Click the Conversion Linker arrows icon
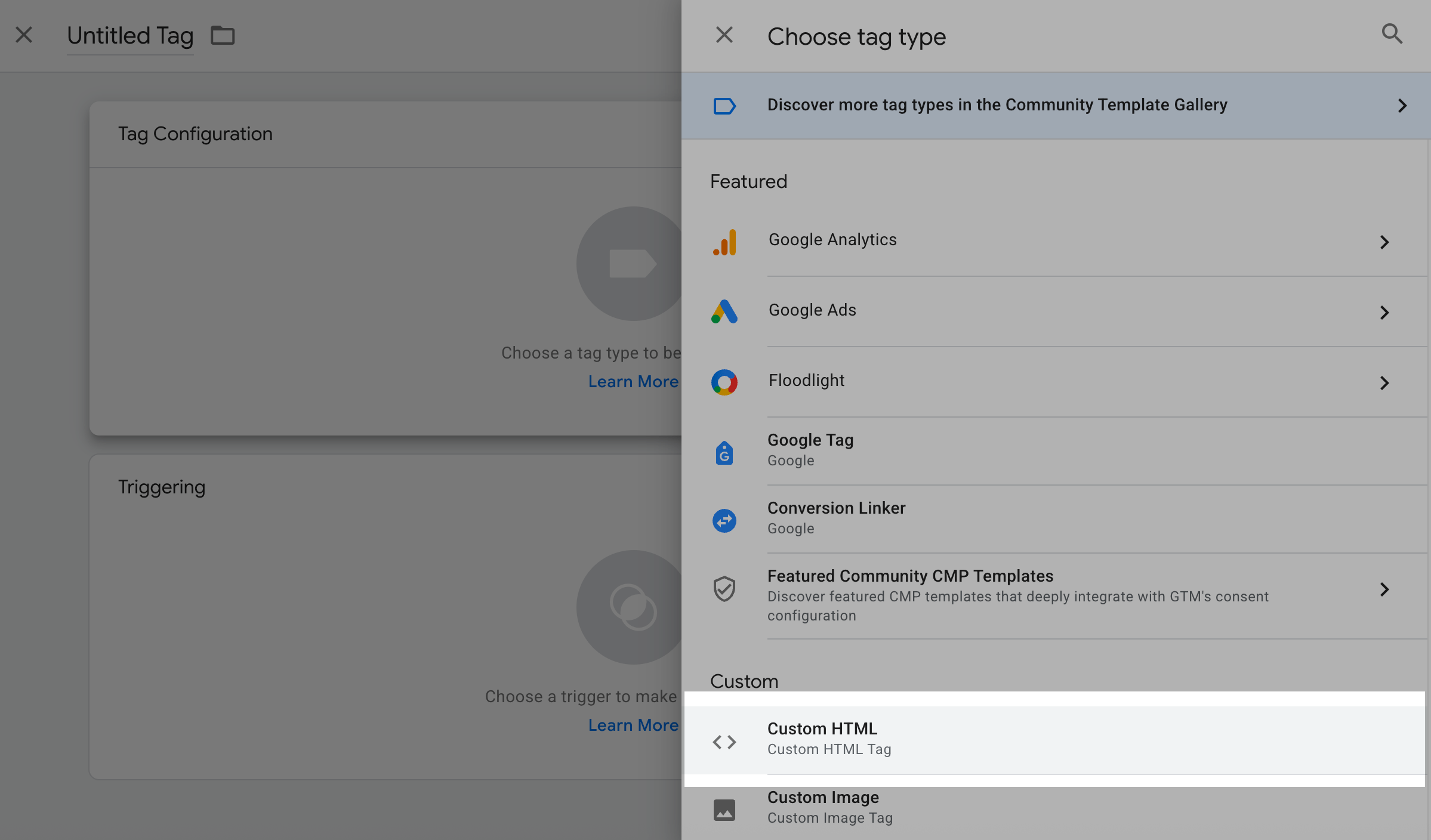 pos(724,521)
